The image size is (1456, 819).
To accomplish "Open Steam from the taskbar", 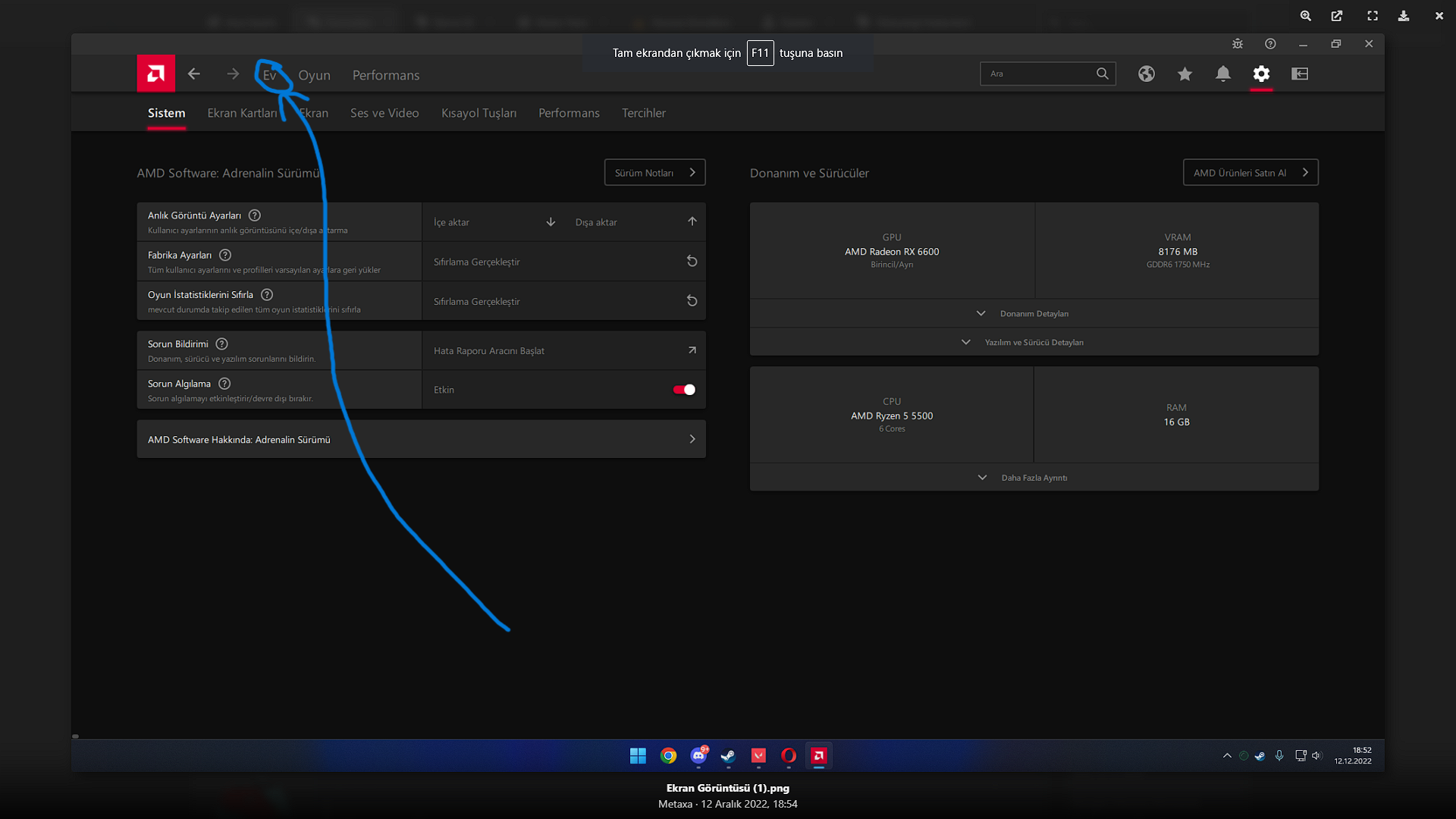I will click(728, 755).
